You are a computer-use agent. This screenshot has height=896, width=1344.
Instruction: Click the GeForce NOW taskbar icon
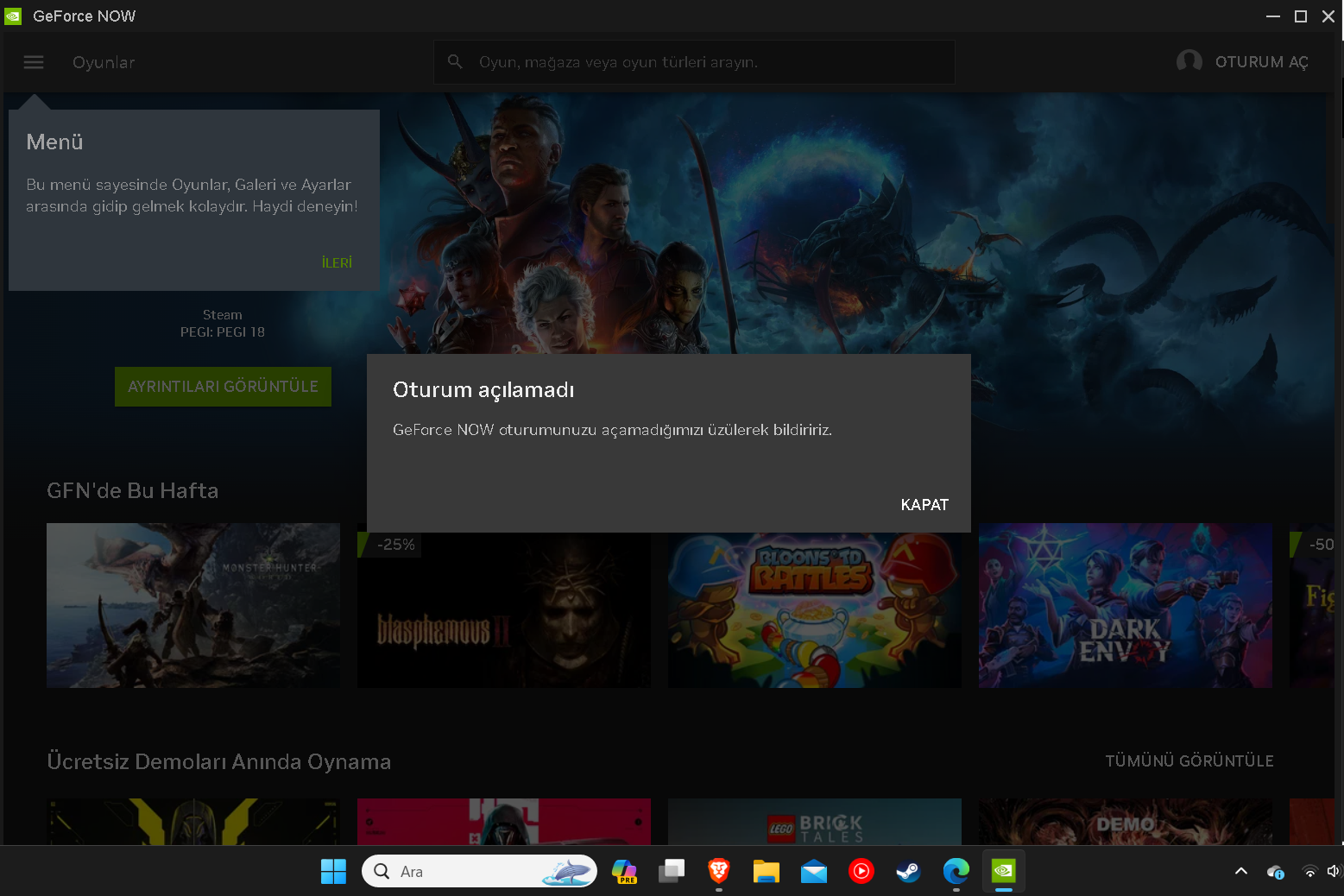pyautogui.click(x=1003, y=872)
